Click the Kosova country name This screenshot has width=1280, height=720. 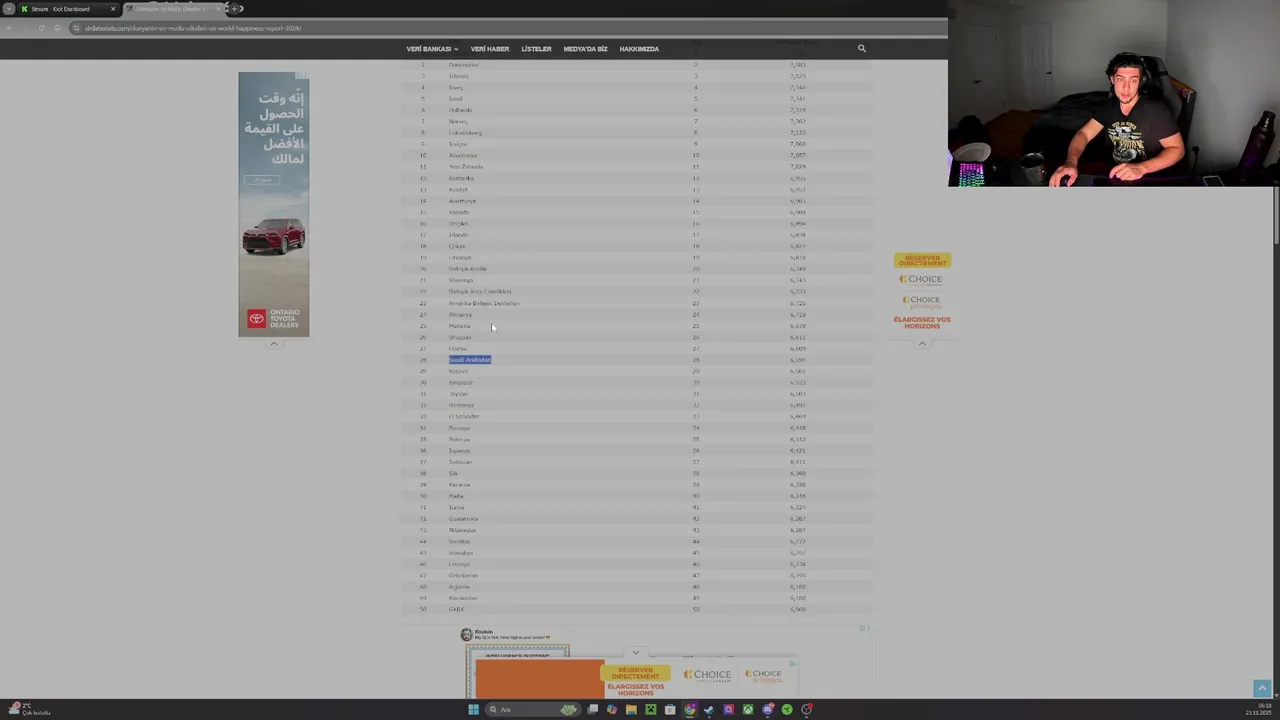458,371
